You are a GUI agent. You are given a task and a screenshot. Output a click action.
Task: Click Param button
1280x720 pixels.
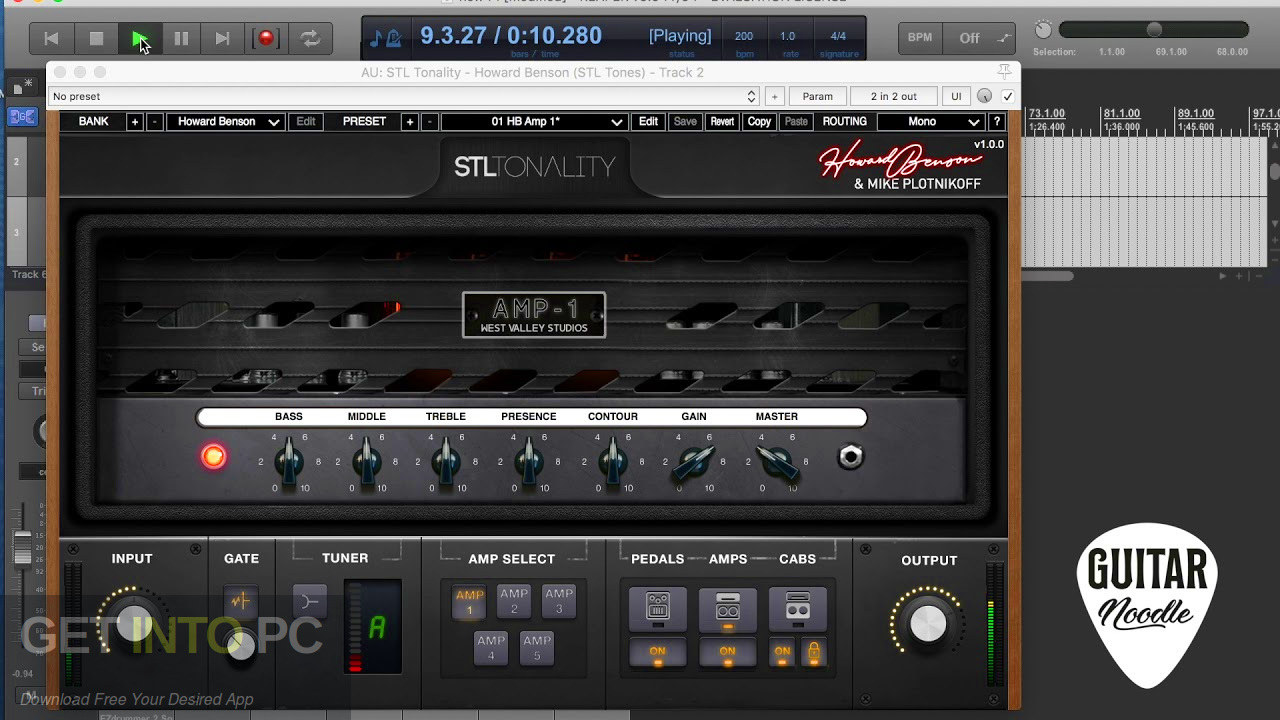coord(817,96)
